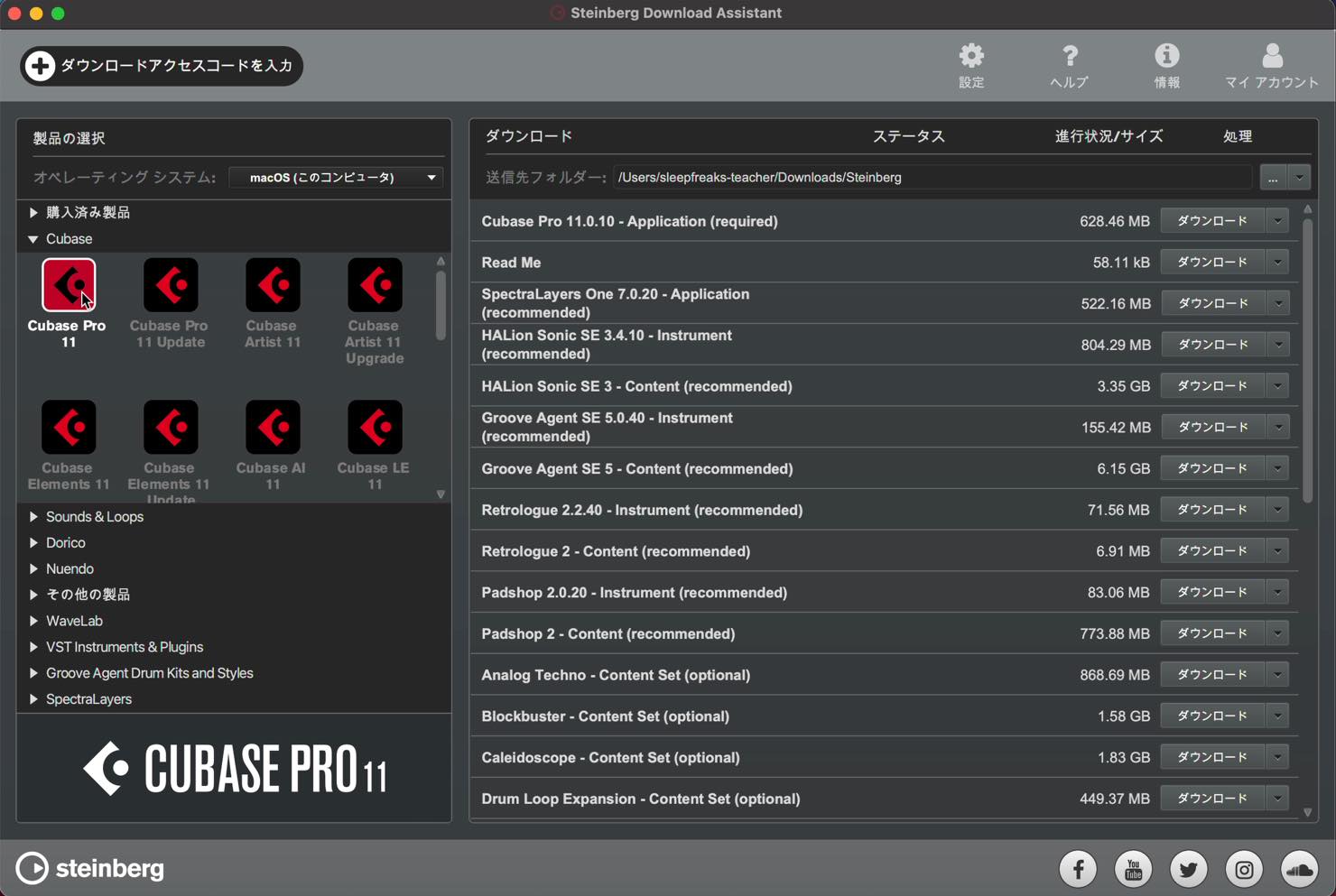Download Caleidoscope Content Set
This screenshot has width=1336, height=896.
tap(1212, 757)
